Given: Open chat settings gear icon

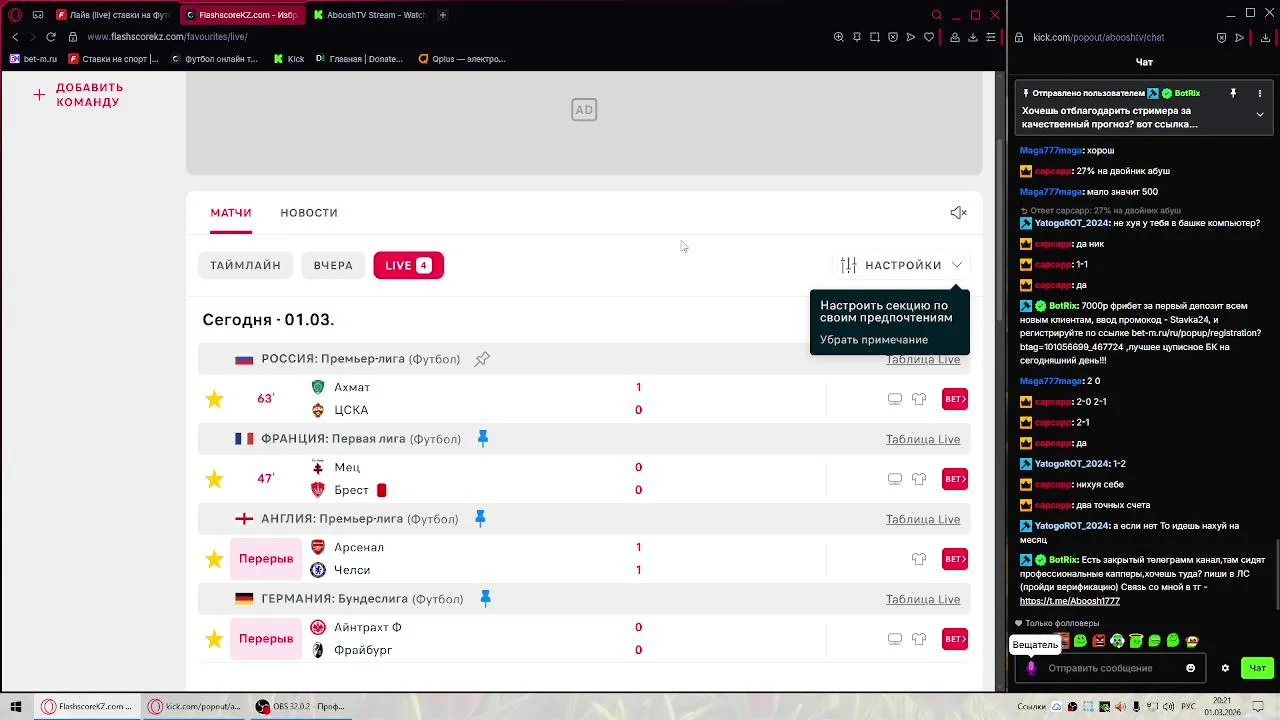Looking at the screenshot, I should pyautogui.click(x=1225, y=668).
